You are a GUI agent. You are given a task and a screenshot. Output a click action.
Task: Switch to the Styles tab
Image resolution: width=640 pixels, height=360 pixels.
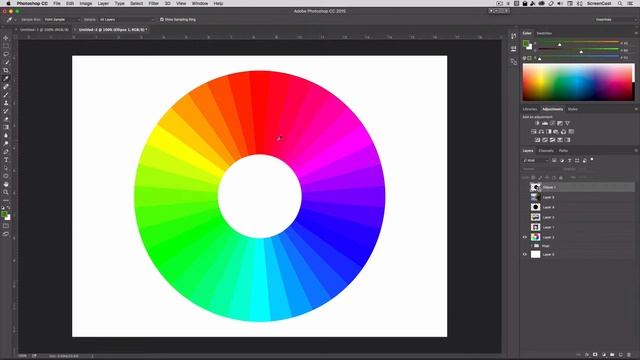(573, 109)
